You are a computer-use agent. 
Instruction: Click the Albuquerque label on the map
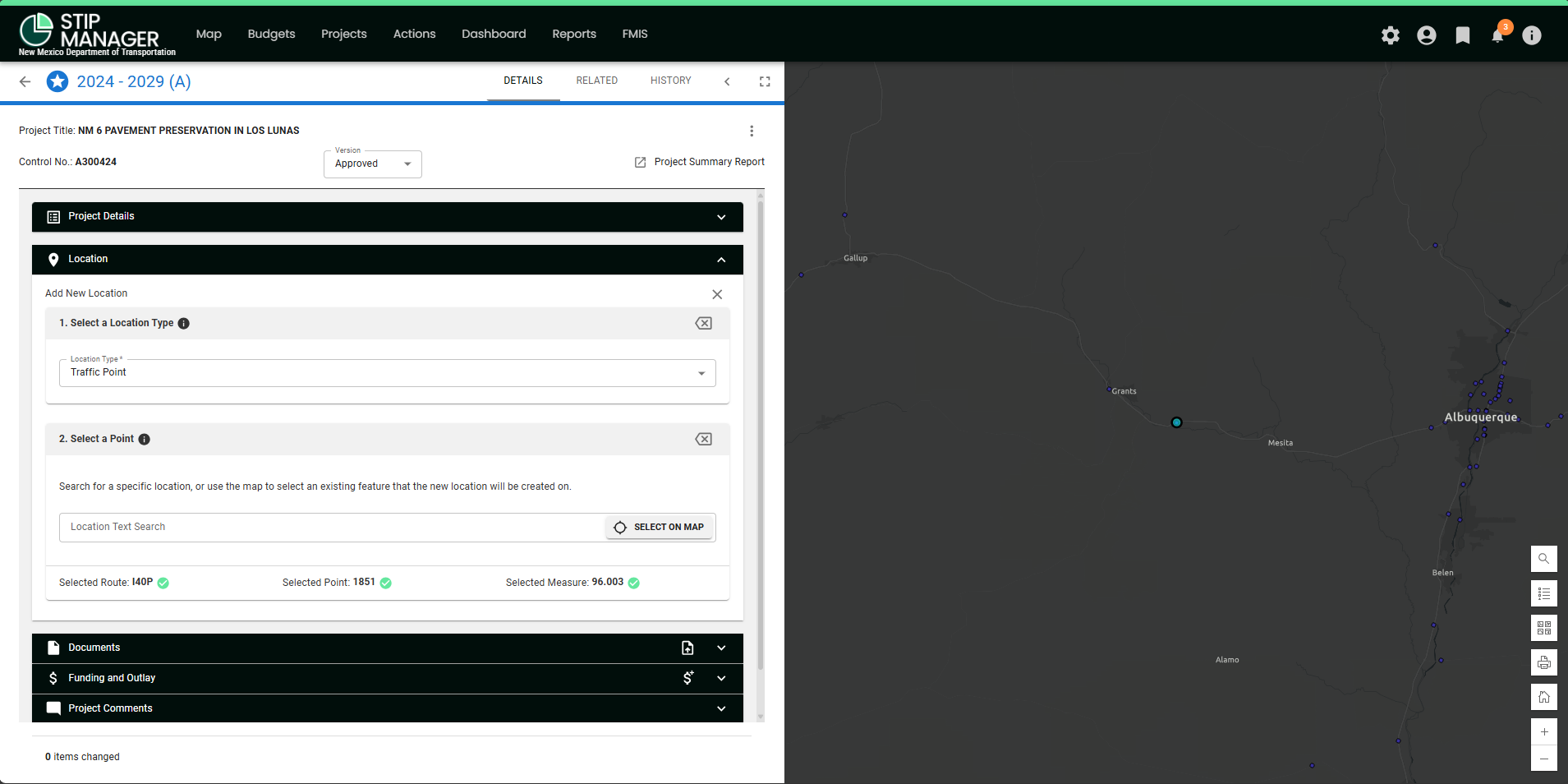point(1481,417)
